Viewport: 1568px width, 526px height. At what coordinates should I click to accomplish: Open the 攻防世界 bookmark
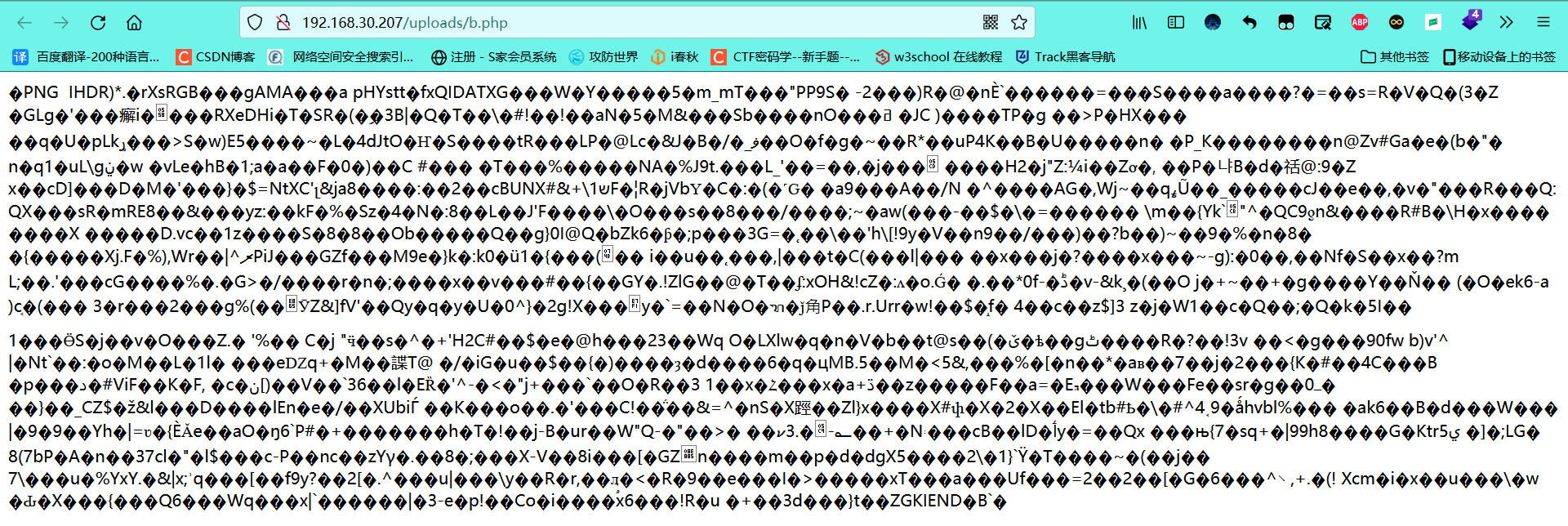tap(604, 57)
